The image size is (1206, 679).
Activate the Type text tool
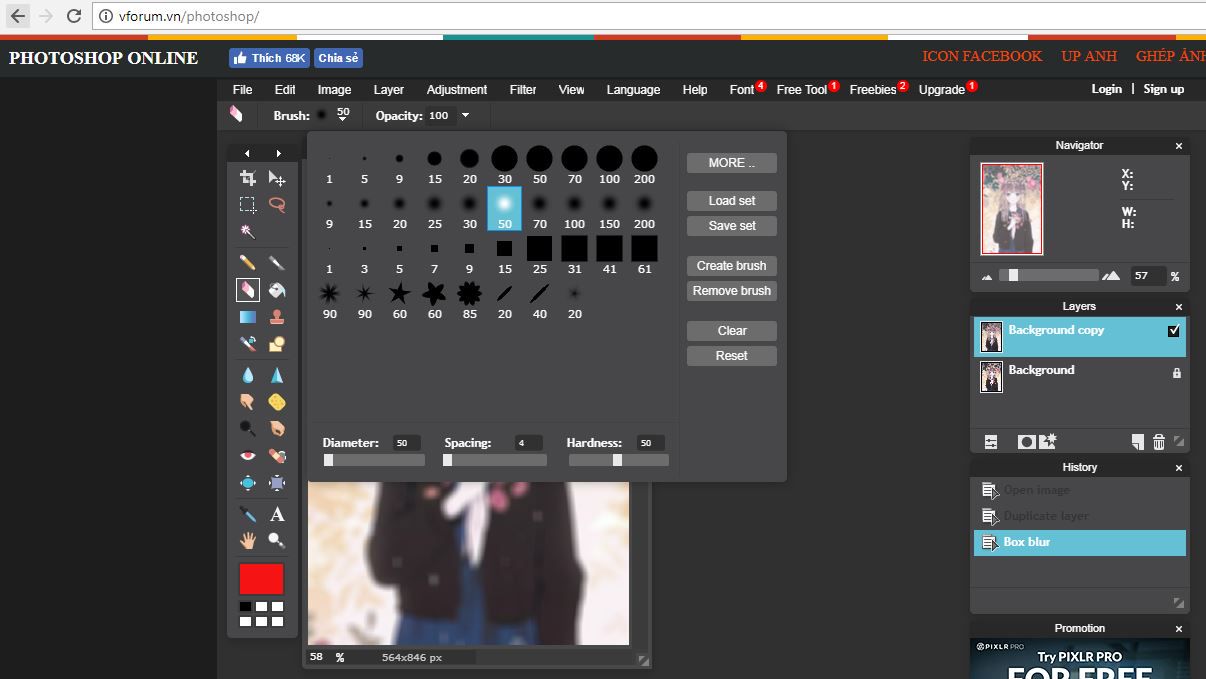click(x=277, y=514)
